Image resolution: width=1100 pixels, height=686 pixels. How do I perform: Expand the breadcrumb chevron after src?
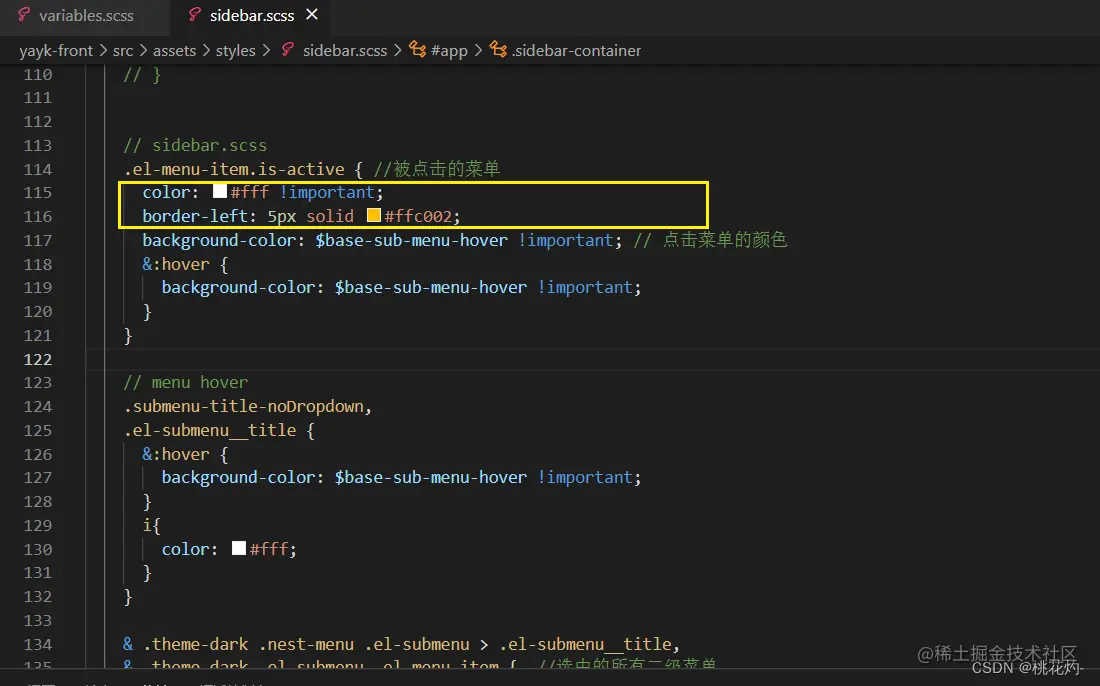(x=143, y=51)
